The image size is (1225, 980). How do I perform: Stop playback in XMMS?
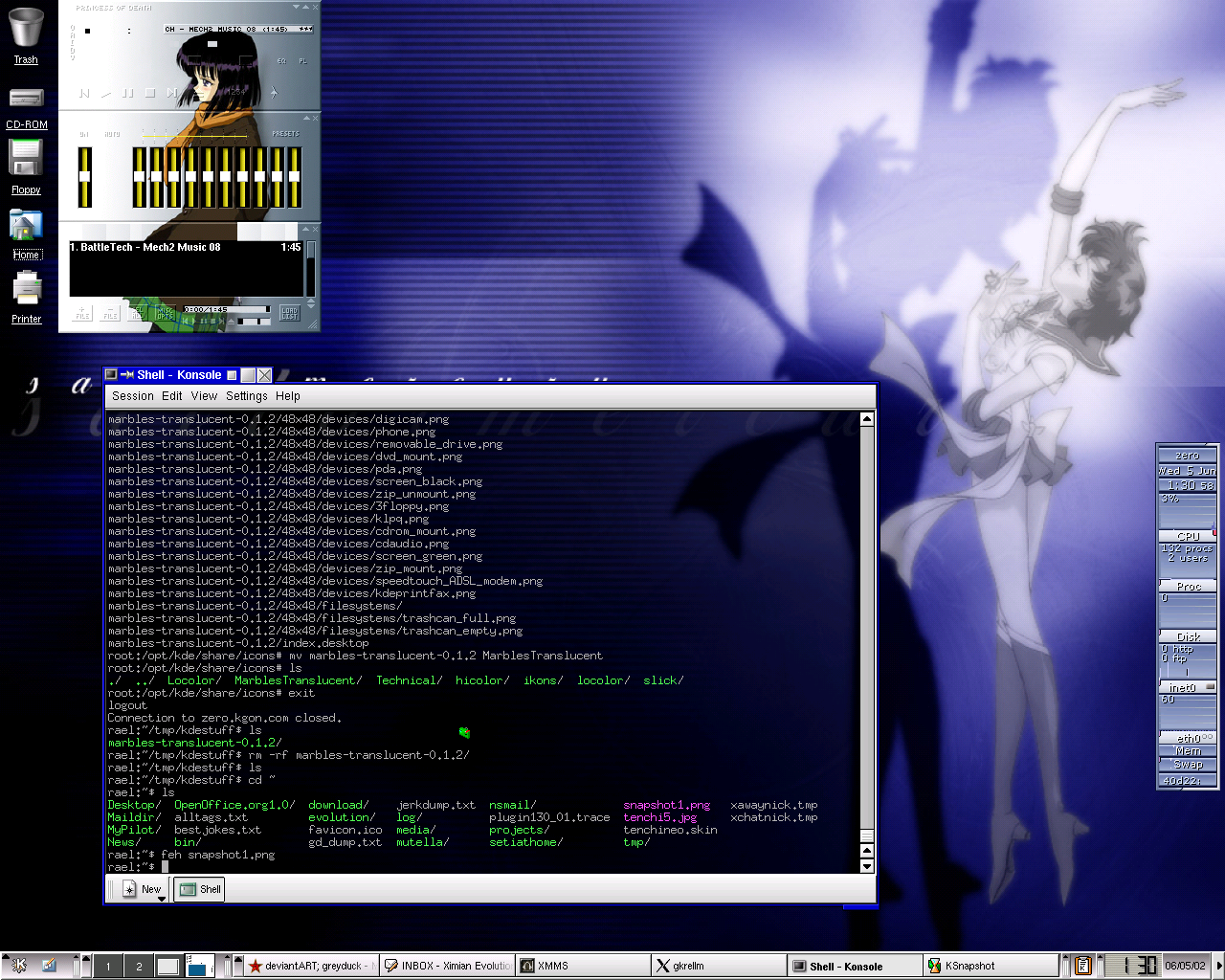[x=150, y=93]
